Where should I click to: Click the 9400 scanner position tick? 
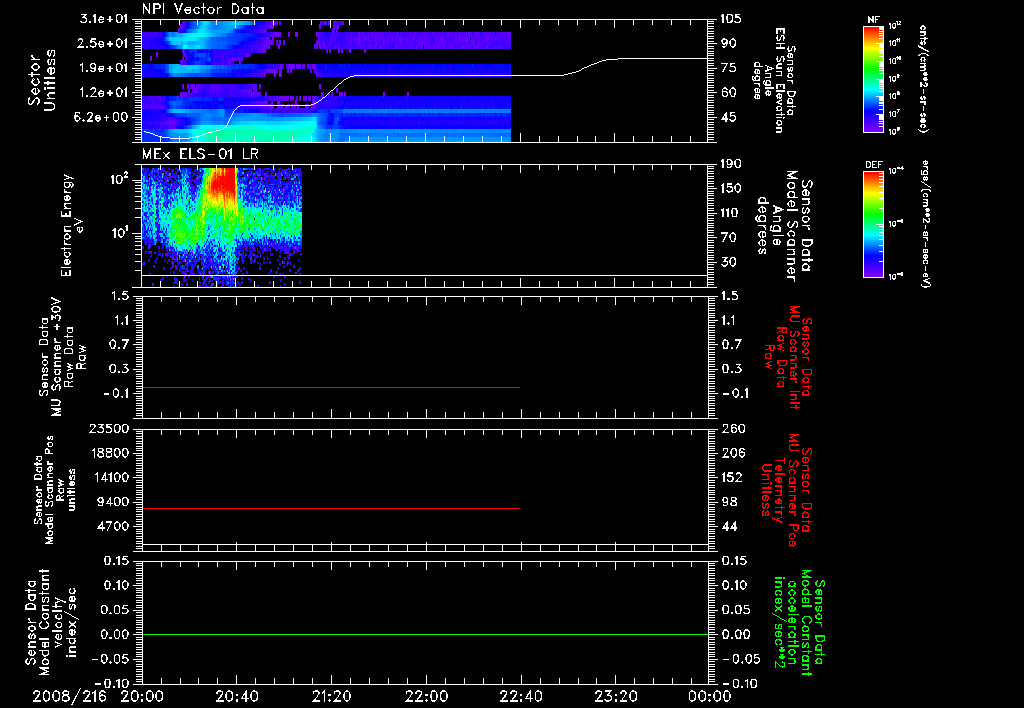(112, 502)
